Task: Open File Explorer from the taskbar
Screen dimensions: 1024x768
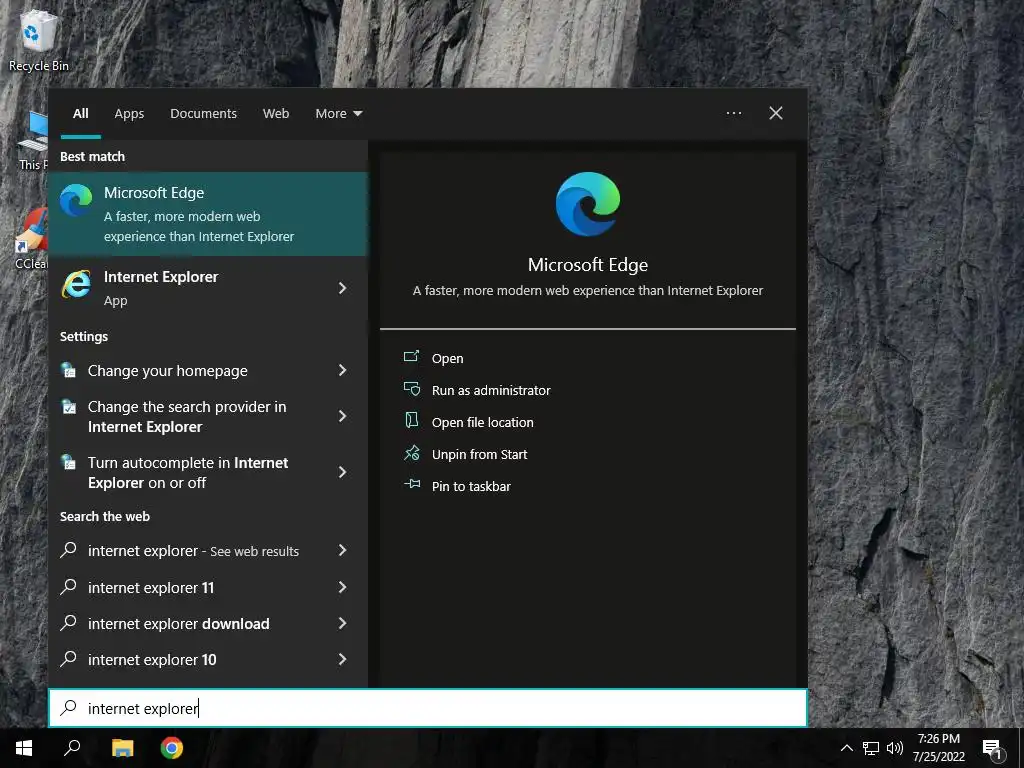Action: (x=122, y=748)
